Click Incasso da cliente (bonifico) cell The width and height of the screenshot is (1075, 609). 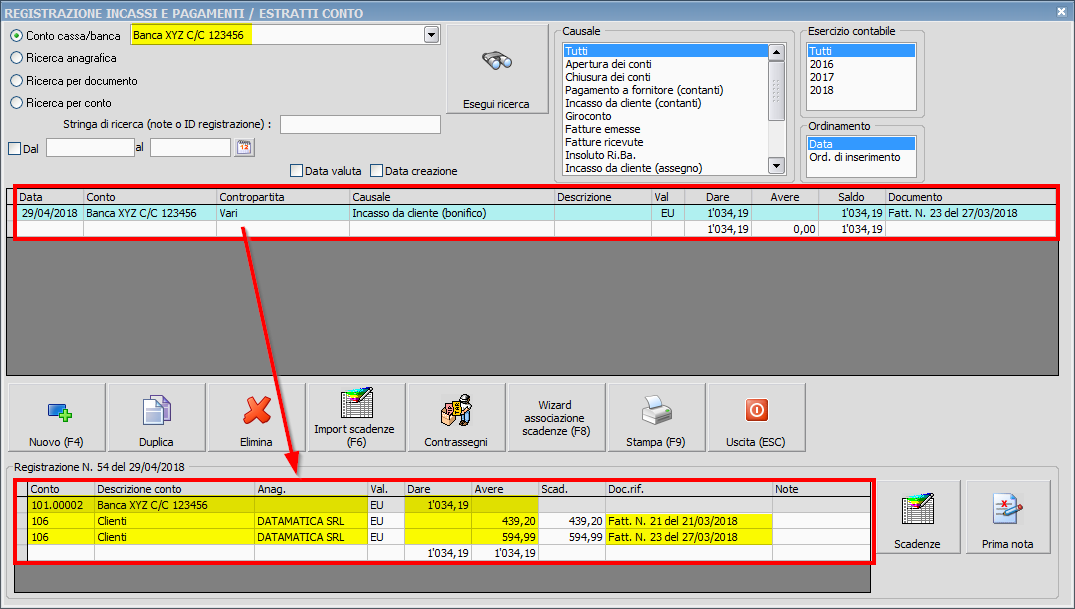tap(452, 213)
